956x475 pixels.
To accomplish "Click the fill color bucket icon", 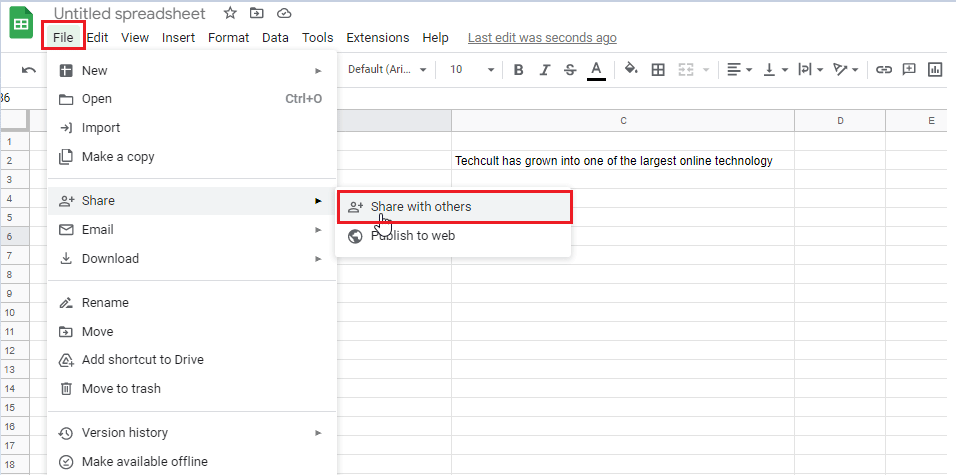I will tap(631, 70).
